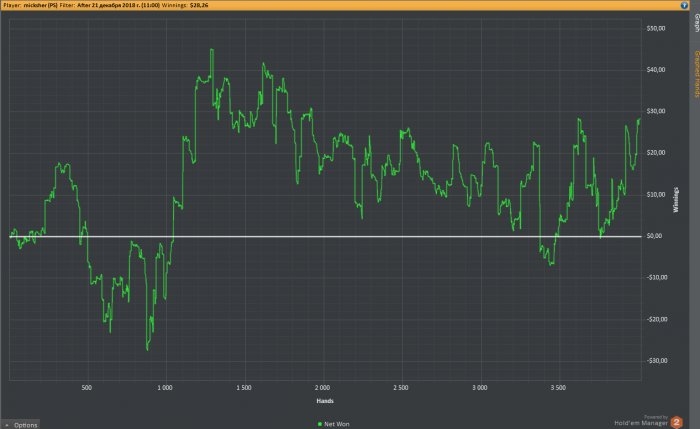This screenshot has width=700, height=429.
Task: Click the $20,00 axis label
Action: click(x=655, y=153)
